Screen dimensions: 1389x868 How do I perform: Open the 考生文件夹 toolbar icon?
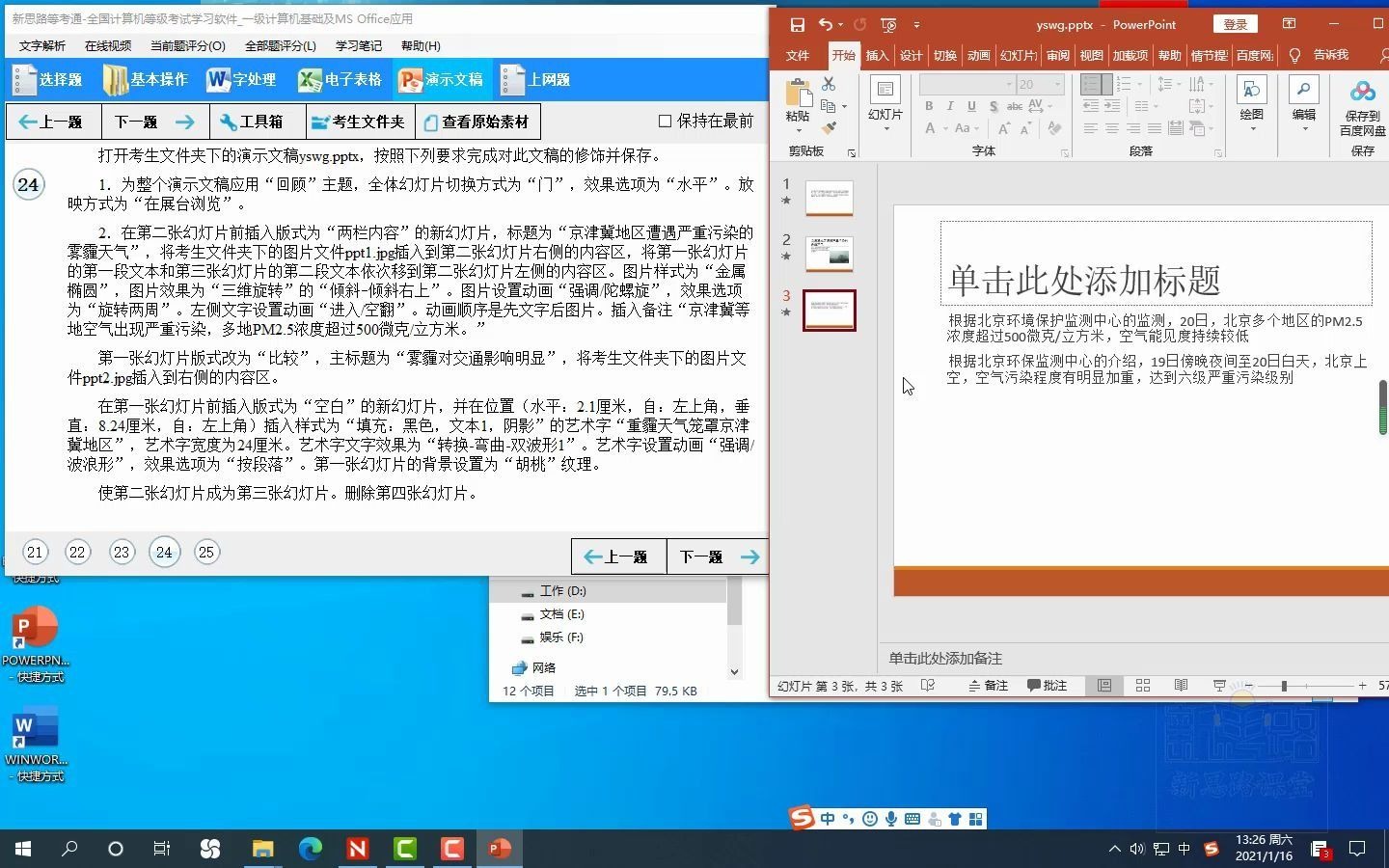pos(359,122)
